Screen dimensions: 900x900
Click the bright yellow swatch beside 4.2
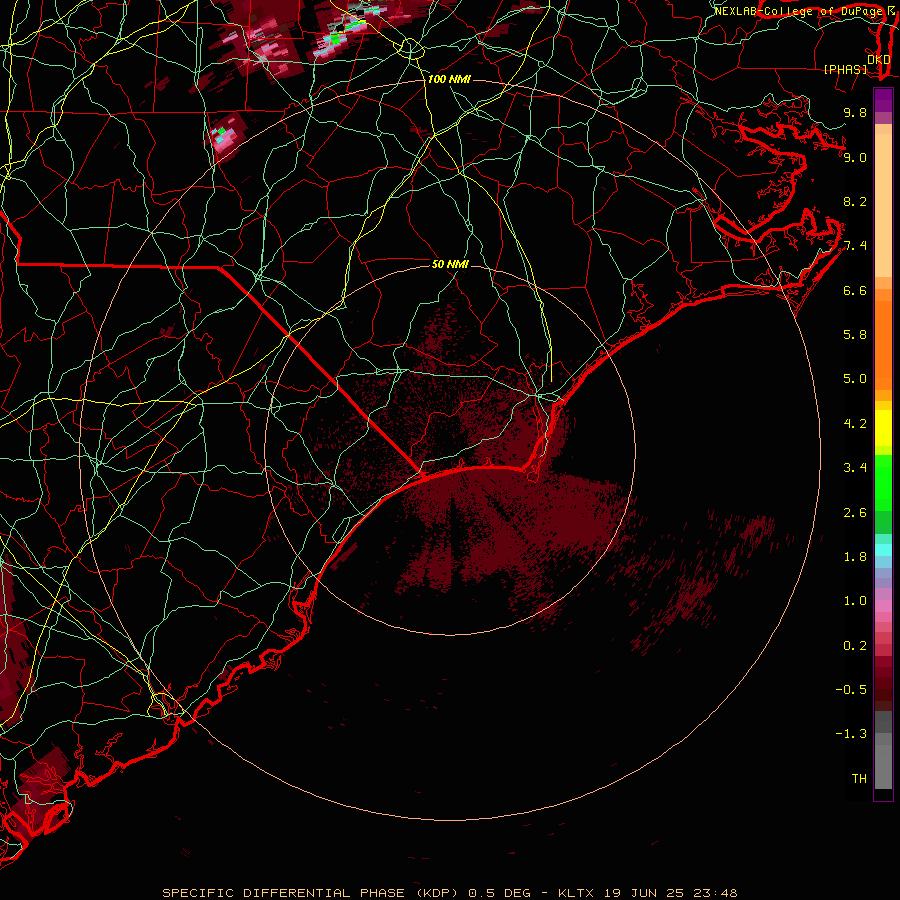pyautogui.click(x=883, y=428)
